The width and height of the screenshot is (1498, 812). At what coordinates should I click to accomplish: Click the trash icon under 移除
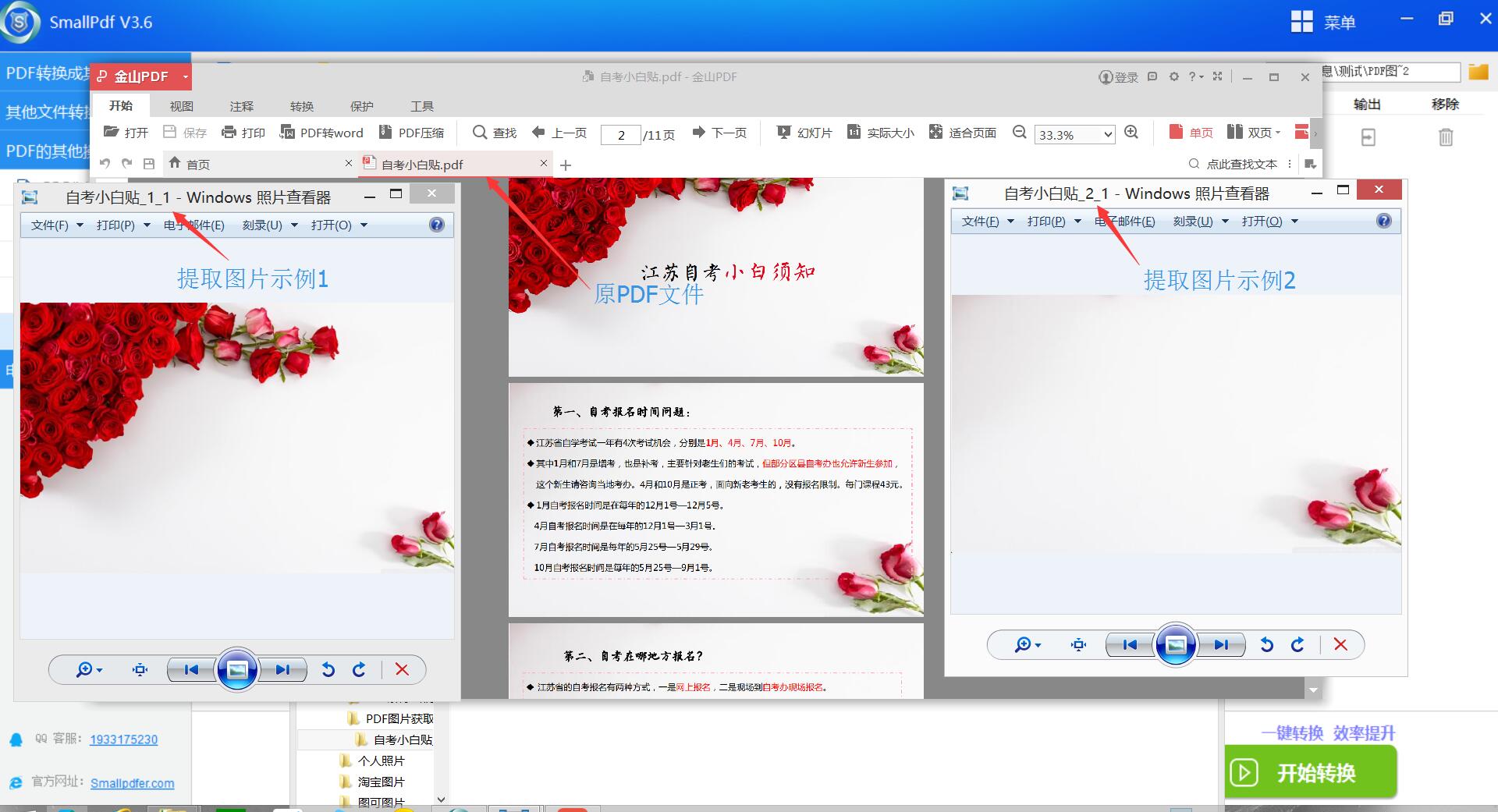(x=1445, y=138)
